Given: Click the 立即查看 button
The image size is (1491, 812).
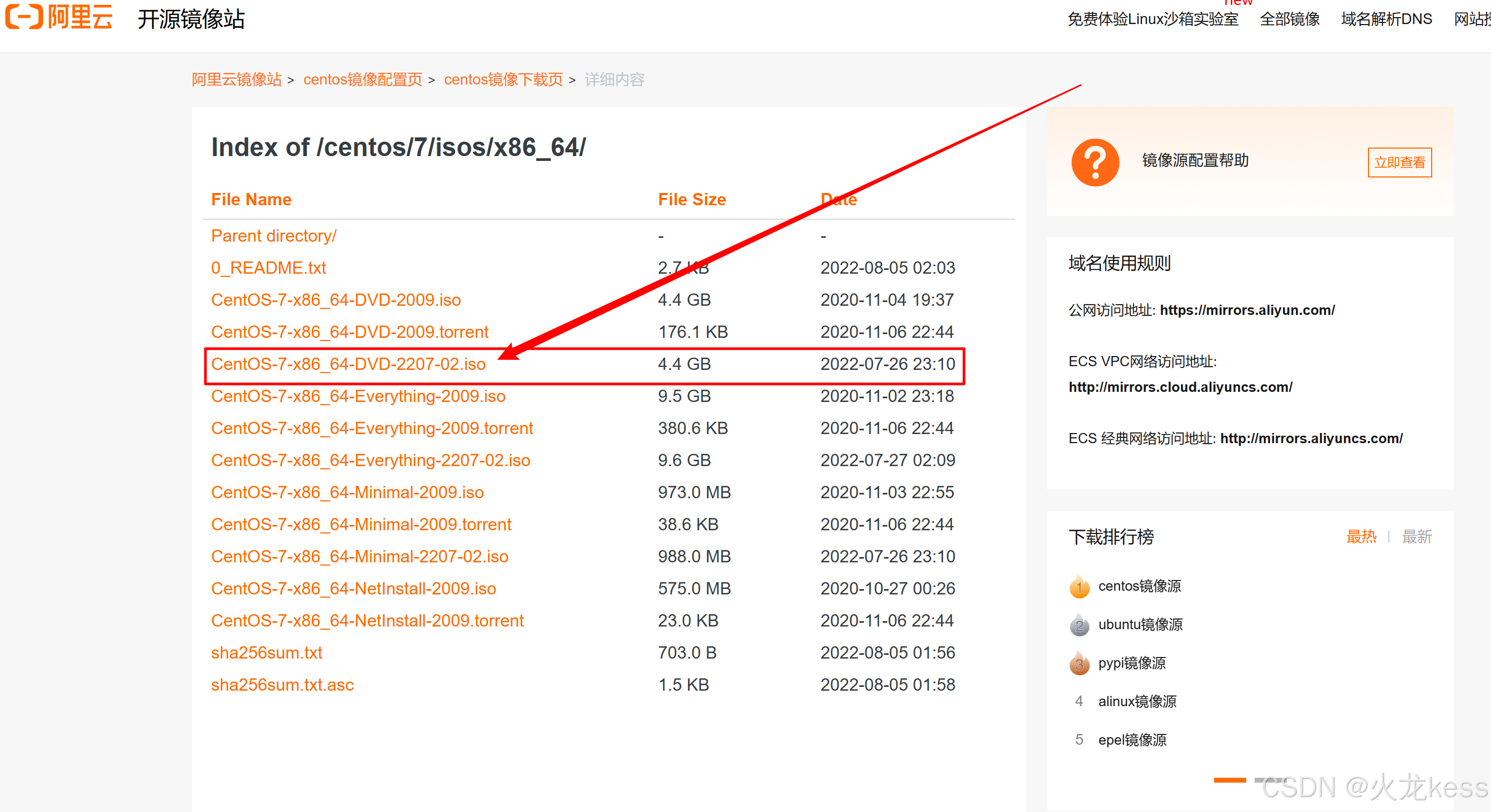Looking at the screenshot, I should [x=1399, y=163].
